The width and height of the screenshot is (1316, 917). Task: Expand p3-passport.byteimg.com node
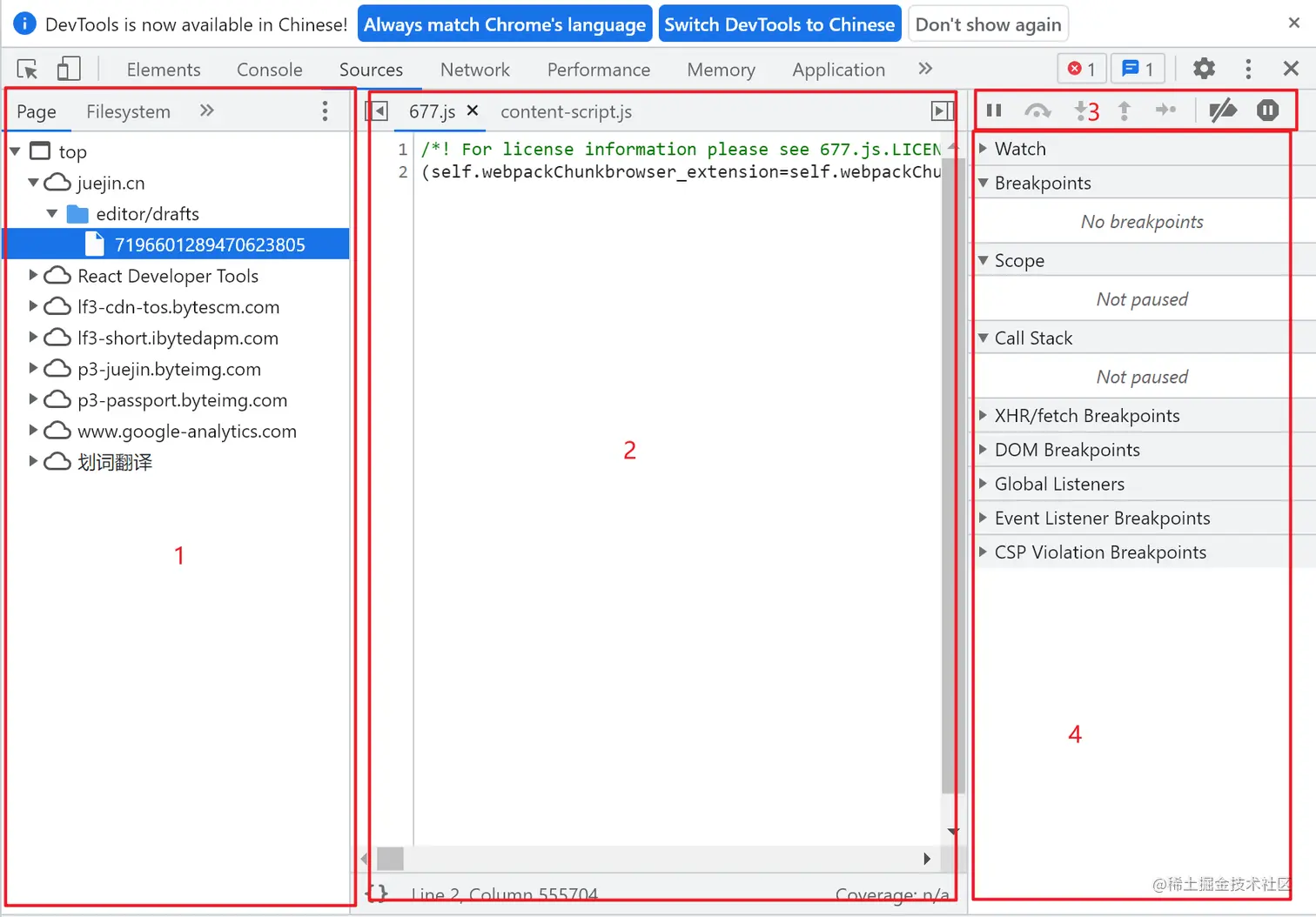pyautogui.click(x=33, y=399)
